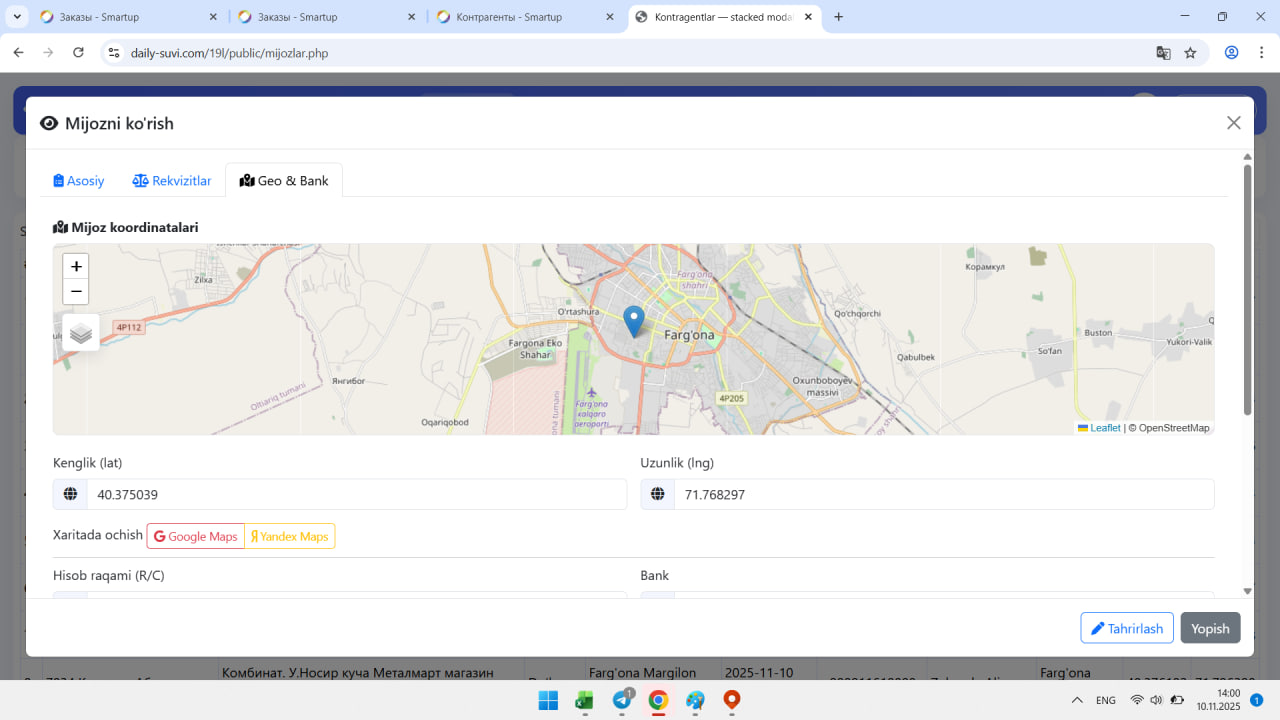The width and height of the screenshot is (1280, 720).
Task: Open Telegram from the taskbar
Action: pyautogui.click(x=622, y=700)
